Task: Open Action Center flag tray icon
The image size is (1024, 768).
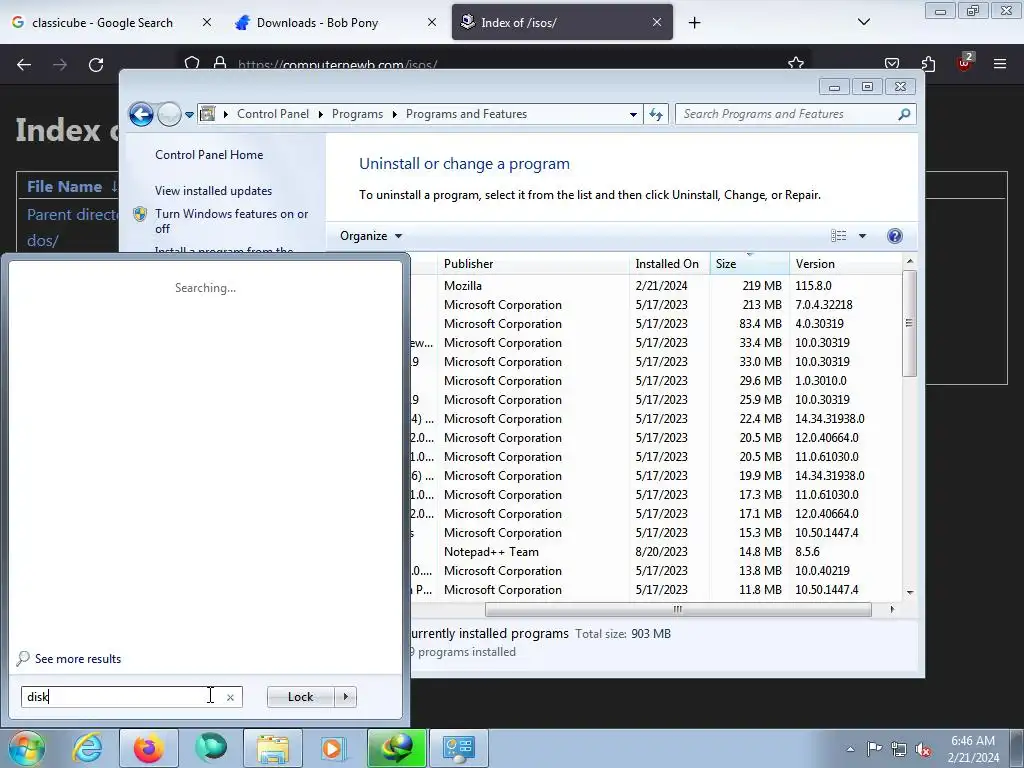Action: 874,749
